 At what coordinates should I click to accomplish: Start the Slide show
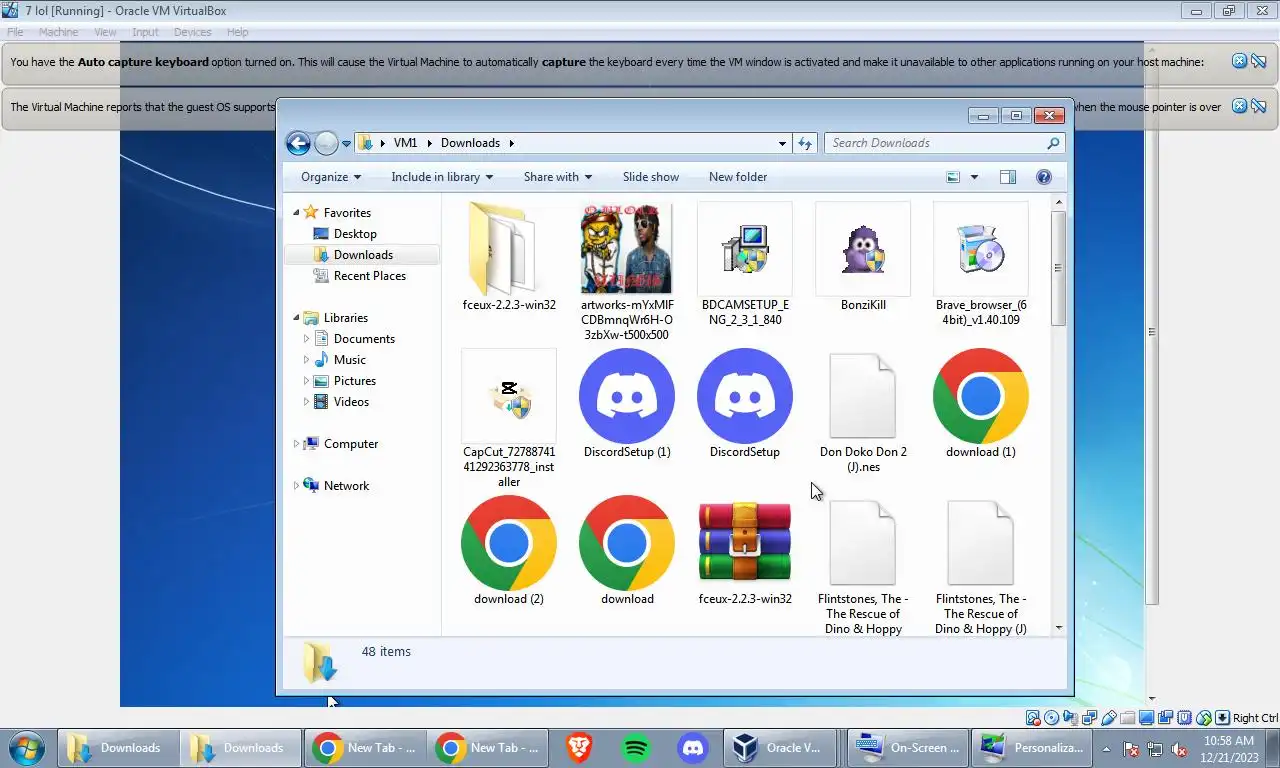[651, 177]
